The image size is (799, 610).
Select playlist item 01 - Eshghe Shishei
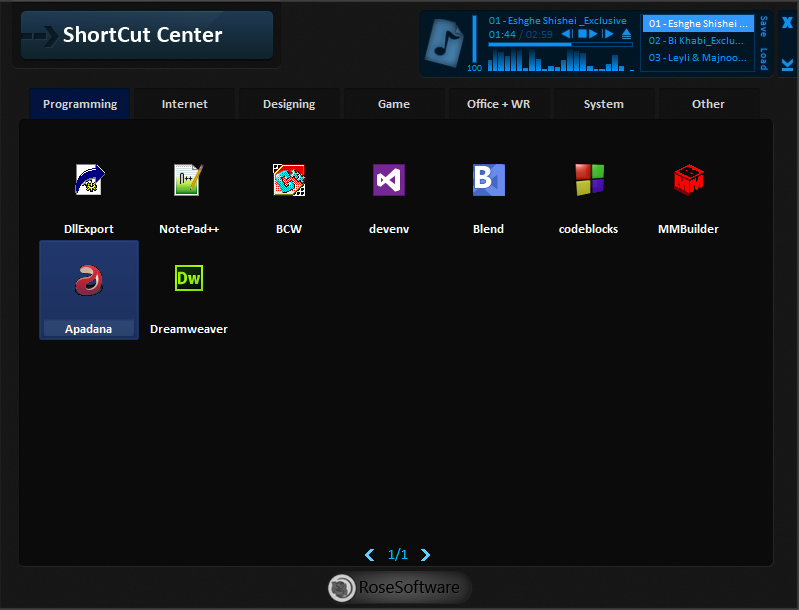[698, 23]
